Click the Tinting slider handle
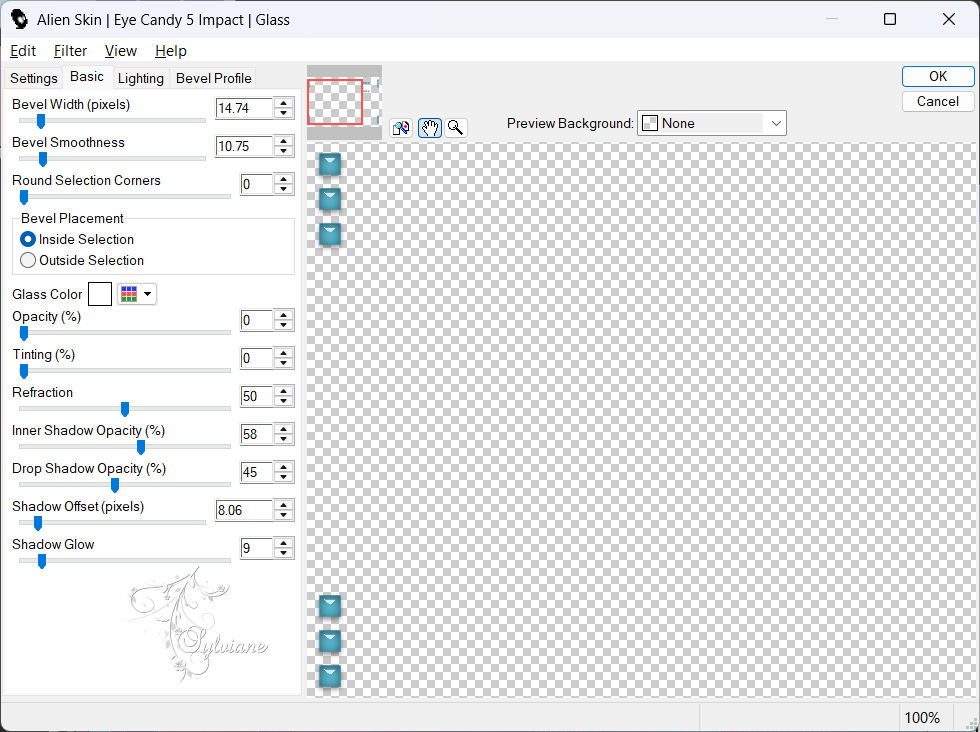The width and height of the screenshot is (980, 732). click(24, 372)
